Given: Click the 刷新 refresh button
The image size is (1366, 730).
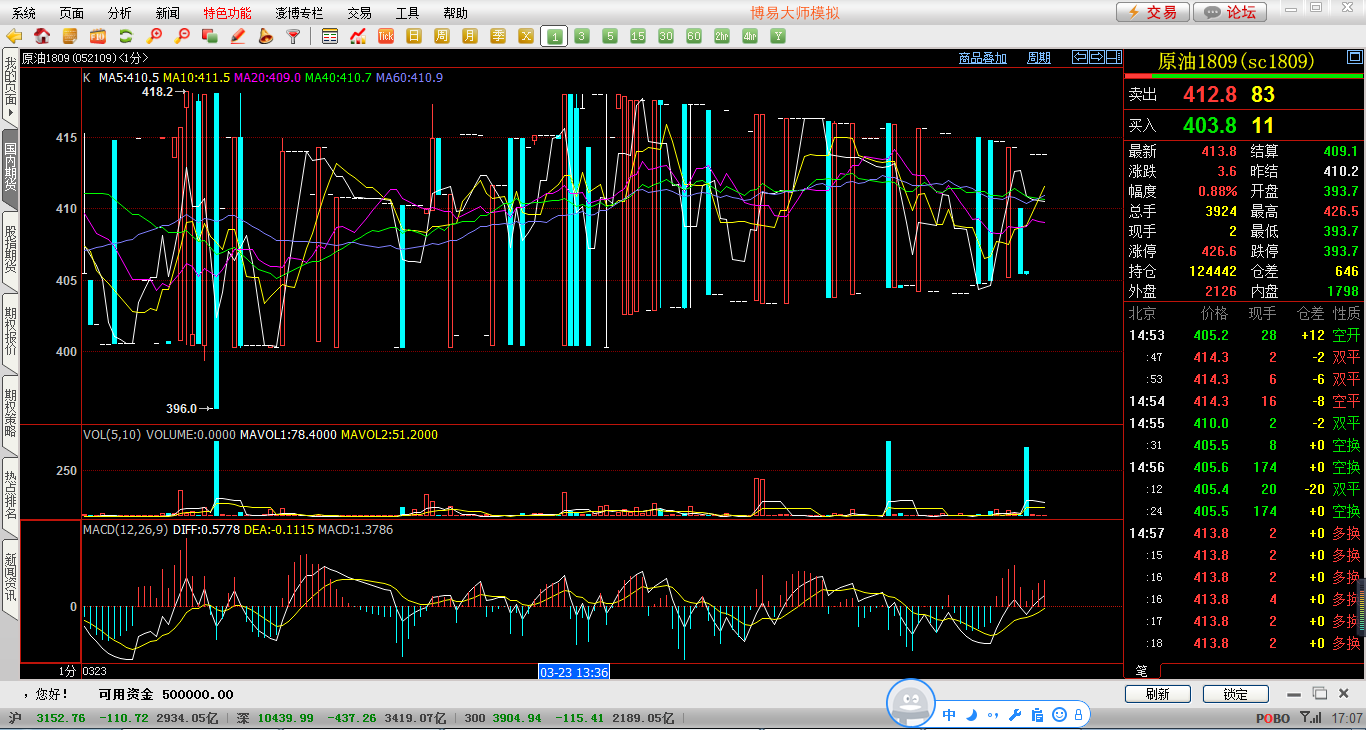Looking at the screenshot, I should [x=1158, y=694].
